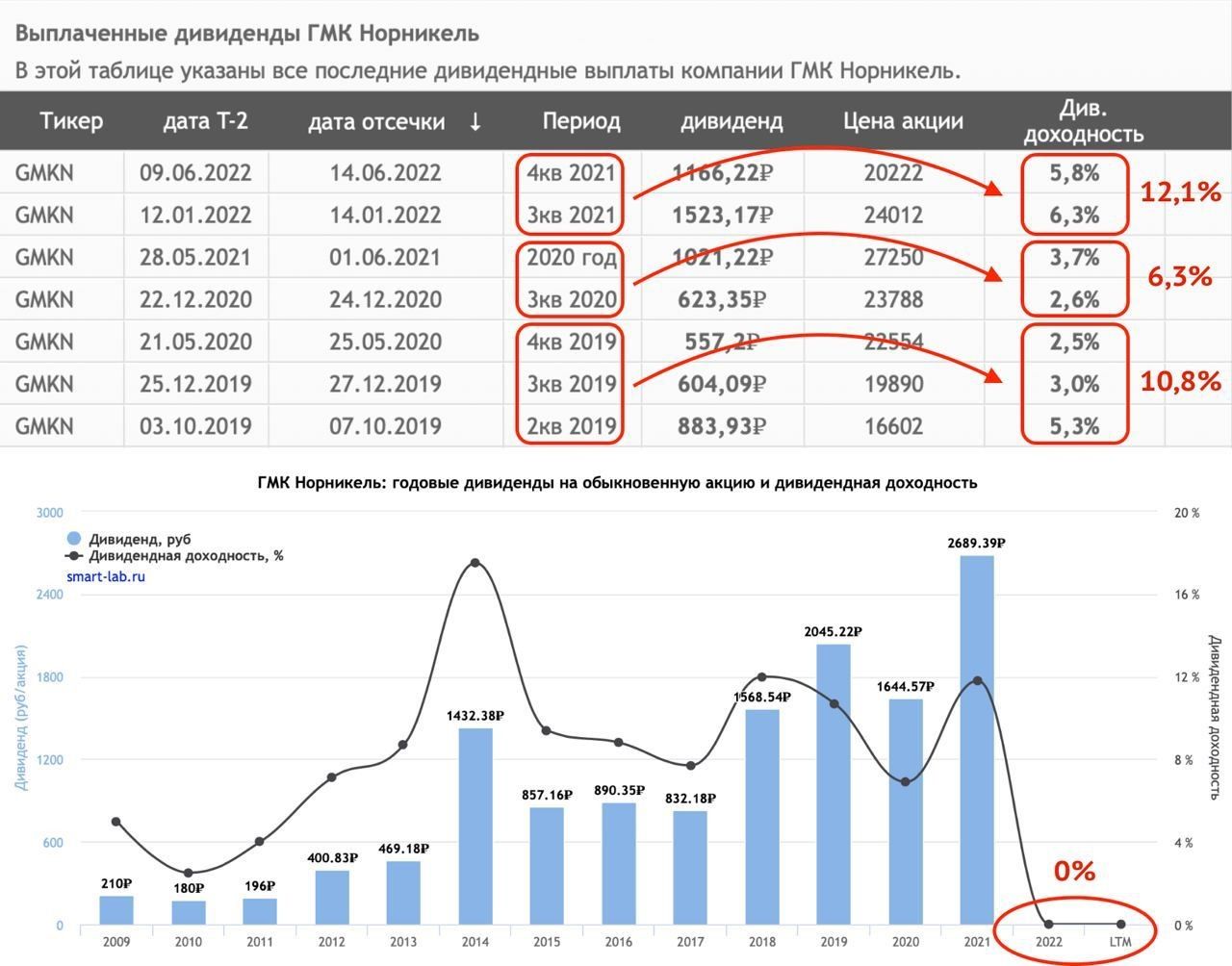Screen dimensions: 1232x966
Task: Toggle the Дивиденд, руб legend series
Action: point(129,540)
